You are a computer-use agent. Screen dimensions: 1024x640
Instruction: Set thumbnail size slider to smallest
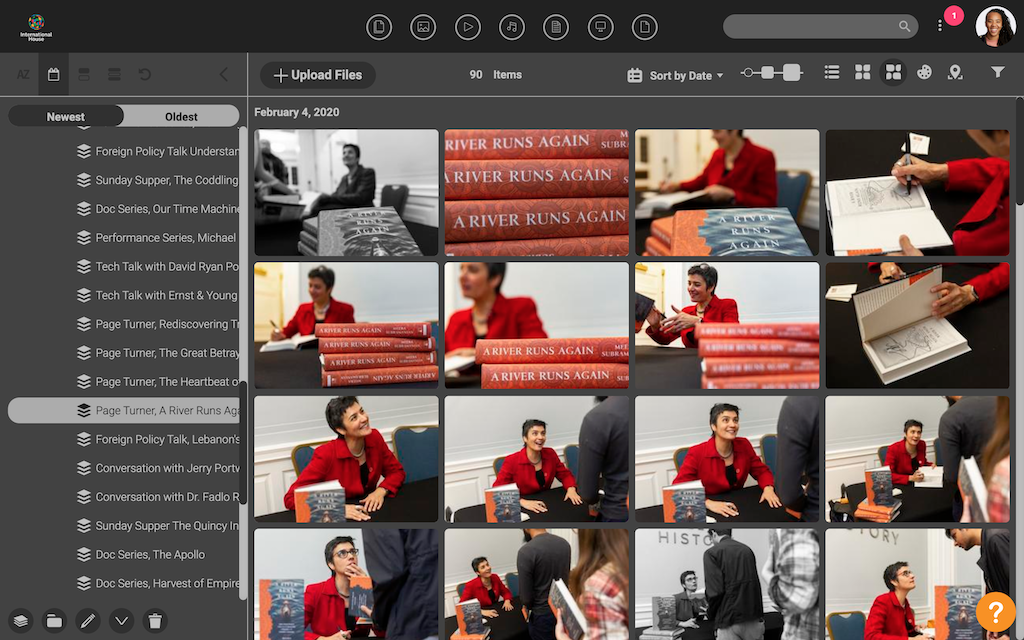pyautogui.click(x=748, y=72)
